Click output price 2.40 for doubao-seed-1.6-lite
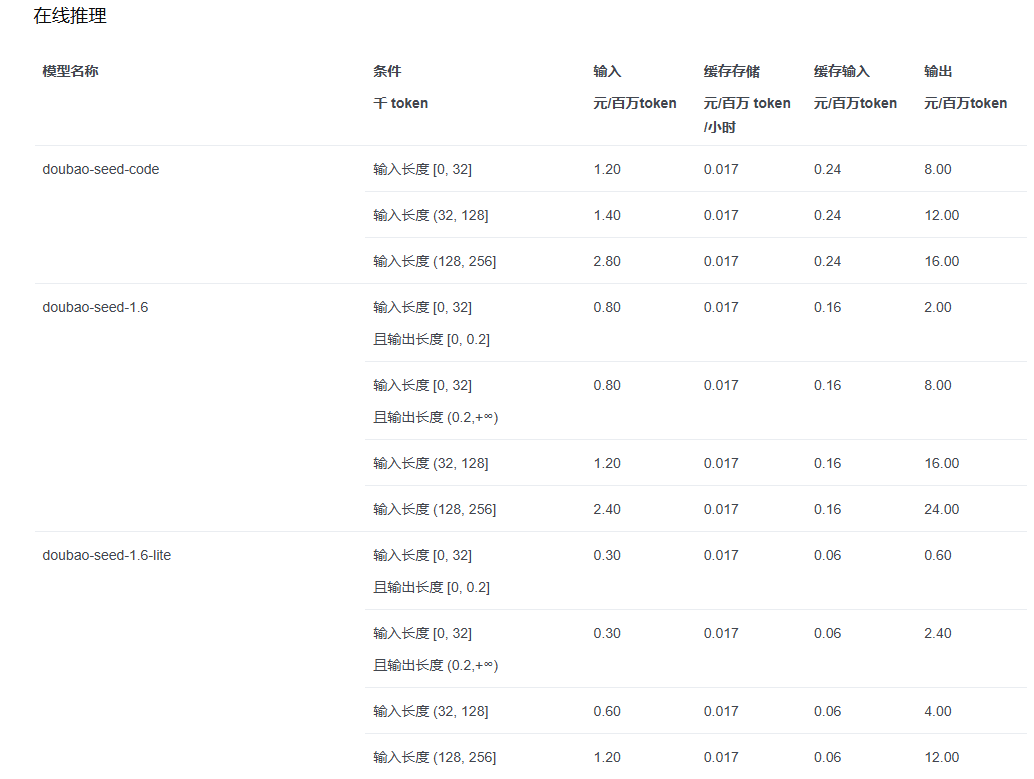Viewport: 1034px width, 779px height. (x=938, y=633)
